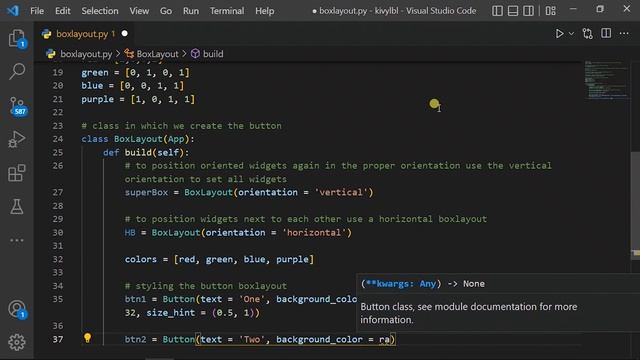Click 'def build(self):' text
The image size is (640, 360).
146,152
